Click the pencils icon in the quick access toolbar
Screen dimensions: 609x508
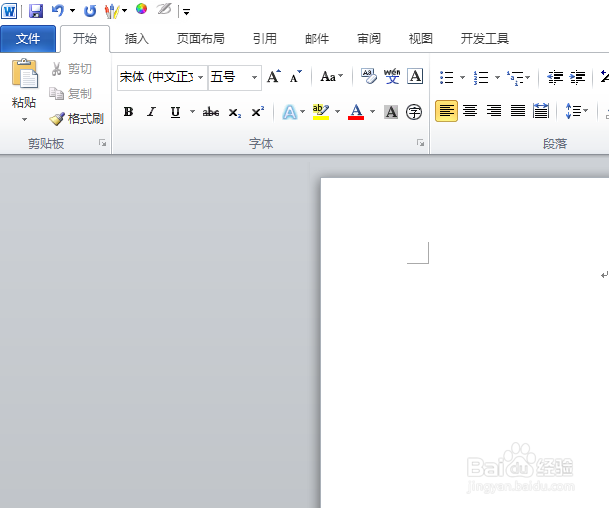click(x=111, y=11)
